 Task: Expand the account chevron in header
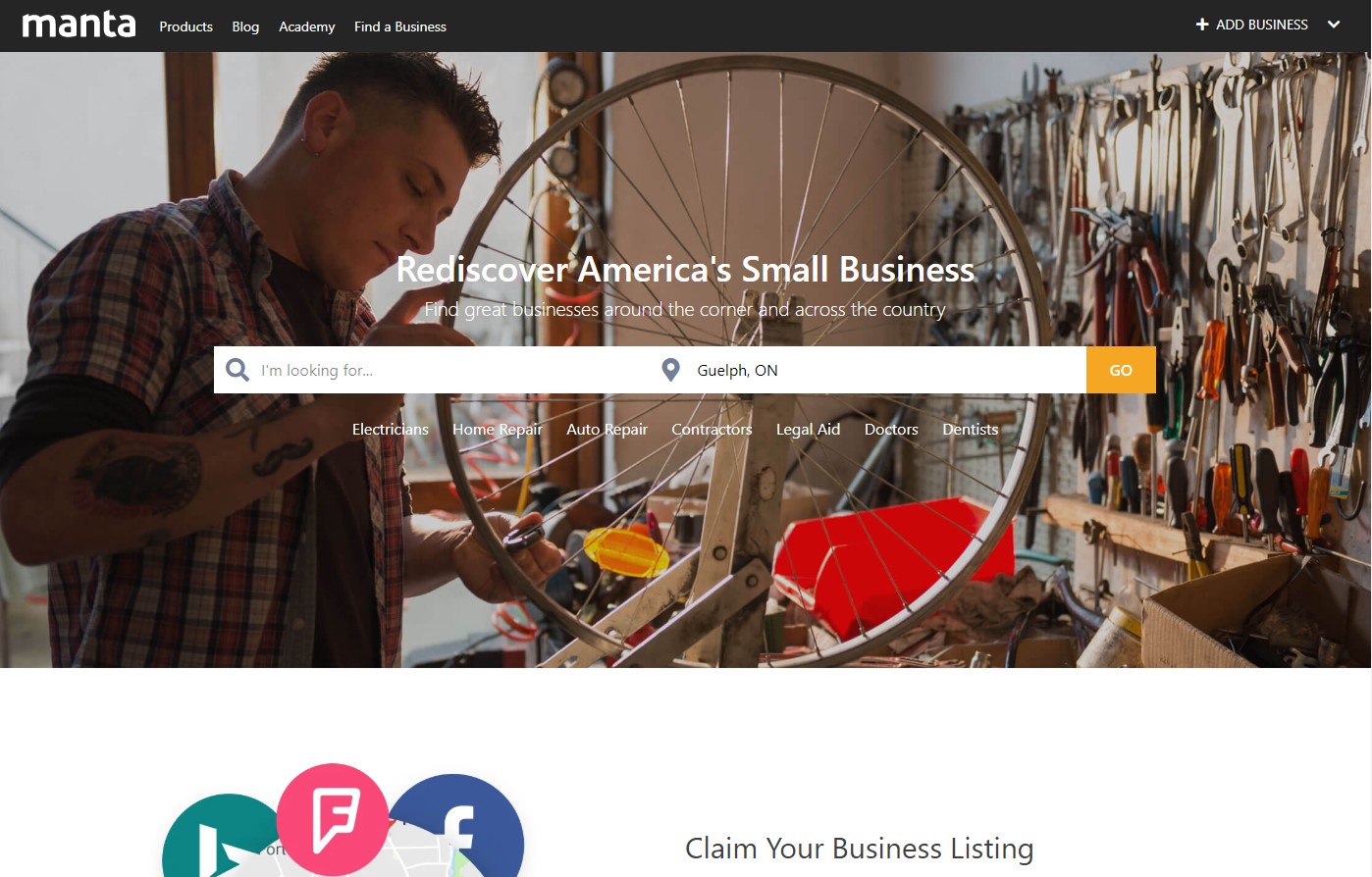point(1334,25)
